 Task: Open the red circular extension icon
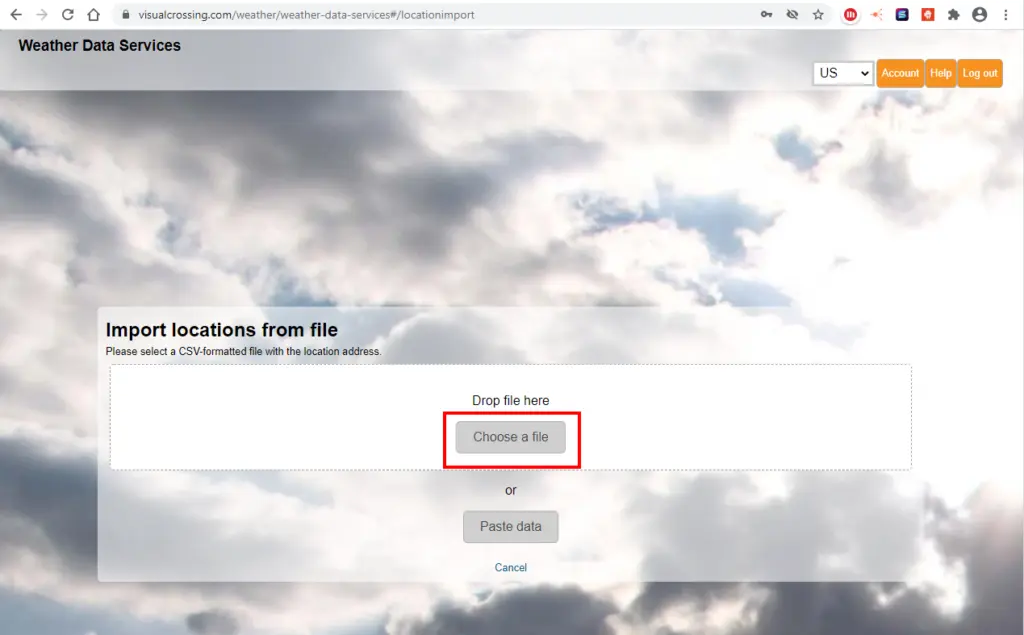(850, 15)
